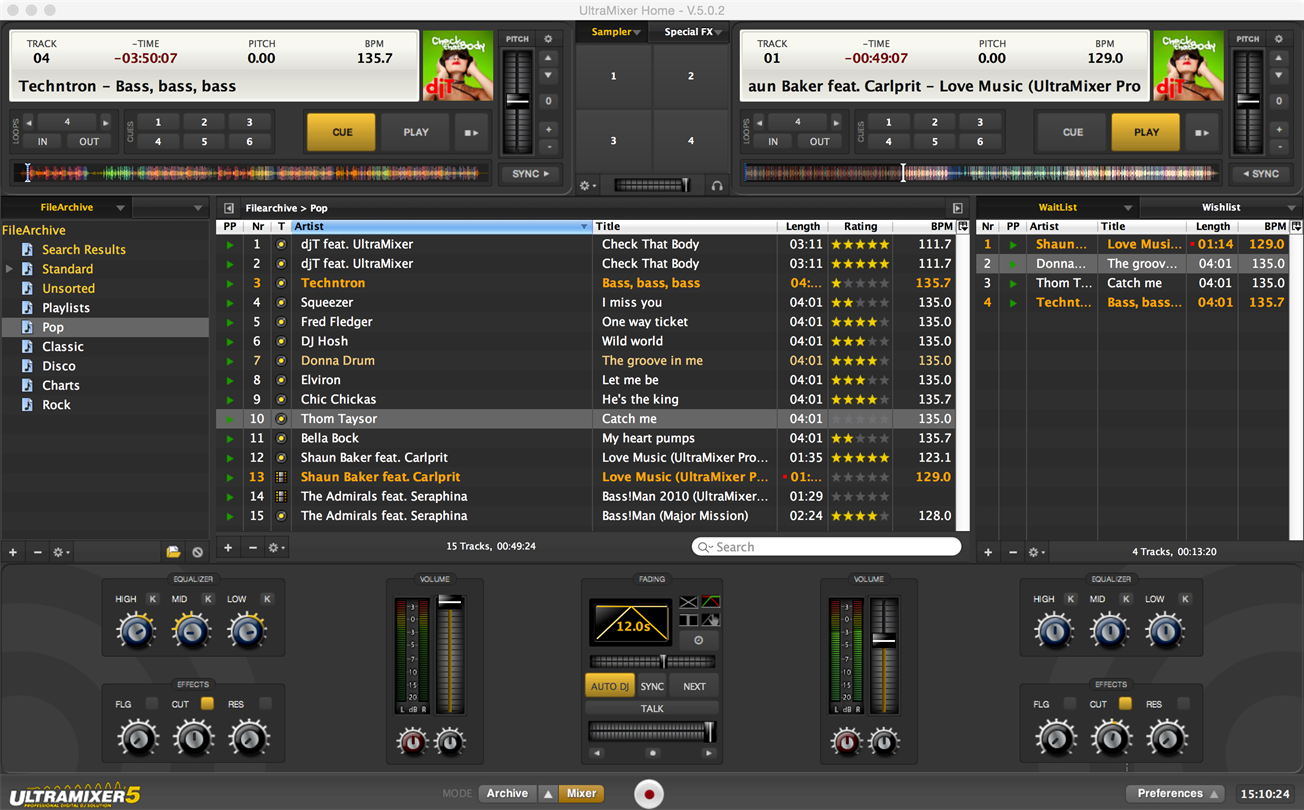Open the Playlists group
The height and width of the screenshot is (810, 1304).
tap(66, 308)
